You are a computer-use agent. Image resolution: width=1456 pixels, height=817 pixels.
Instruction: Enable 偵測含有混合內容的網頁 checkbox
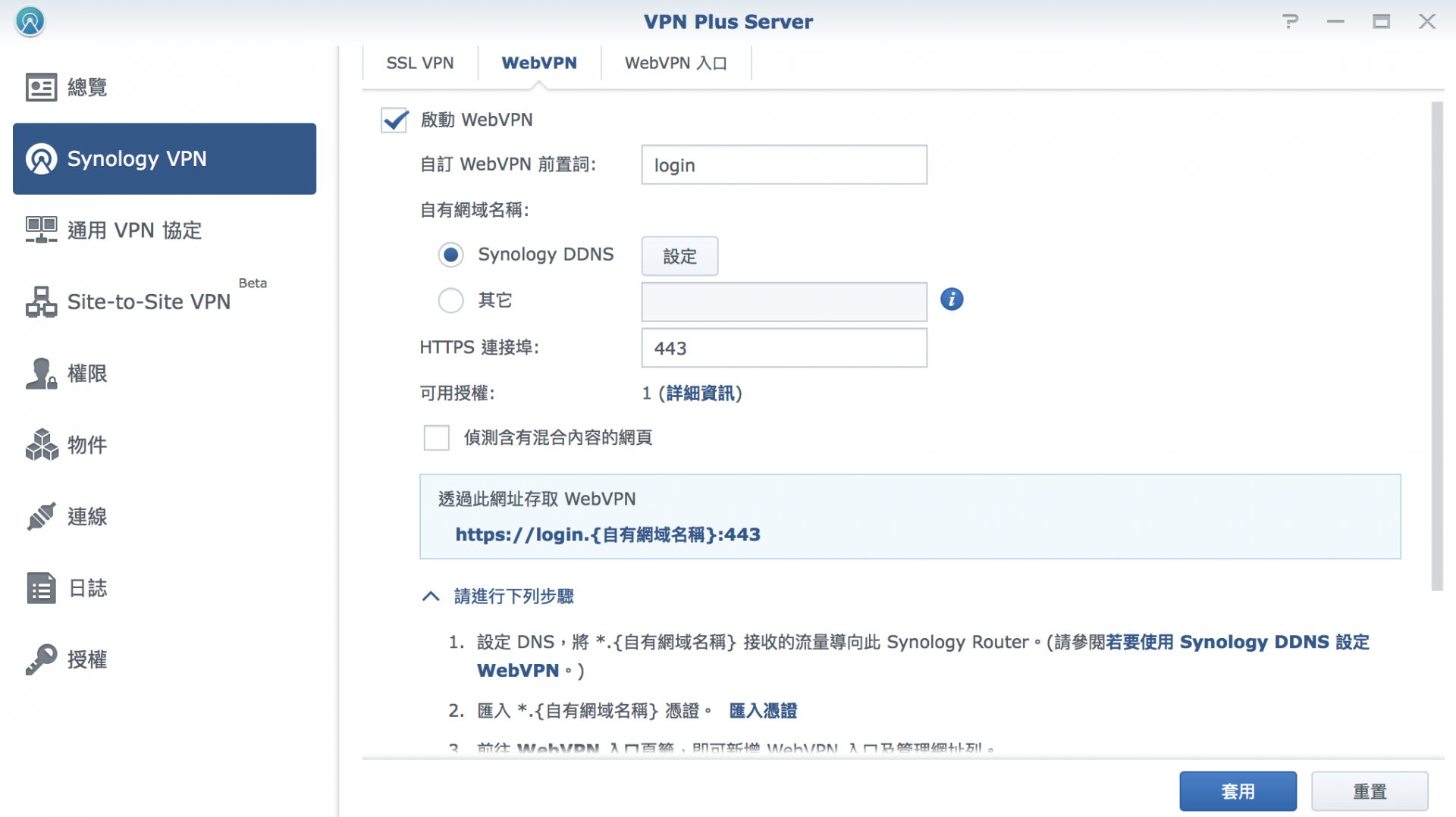tap(436, 437)
